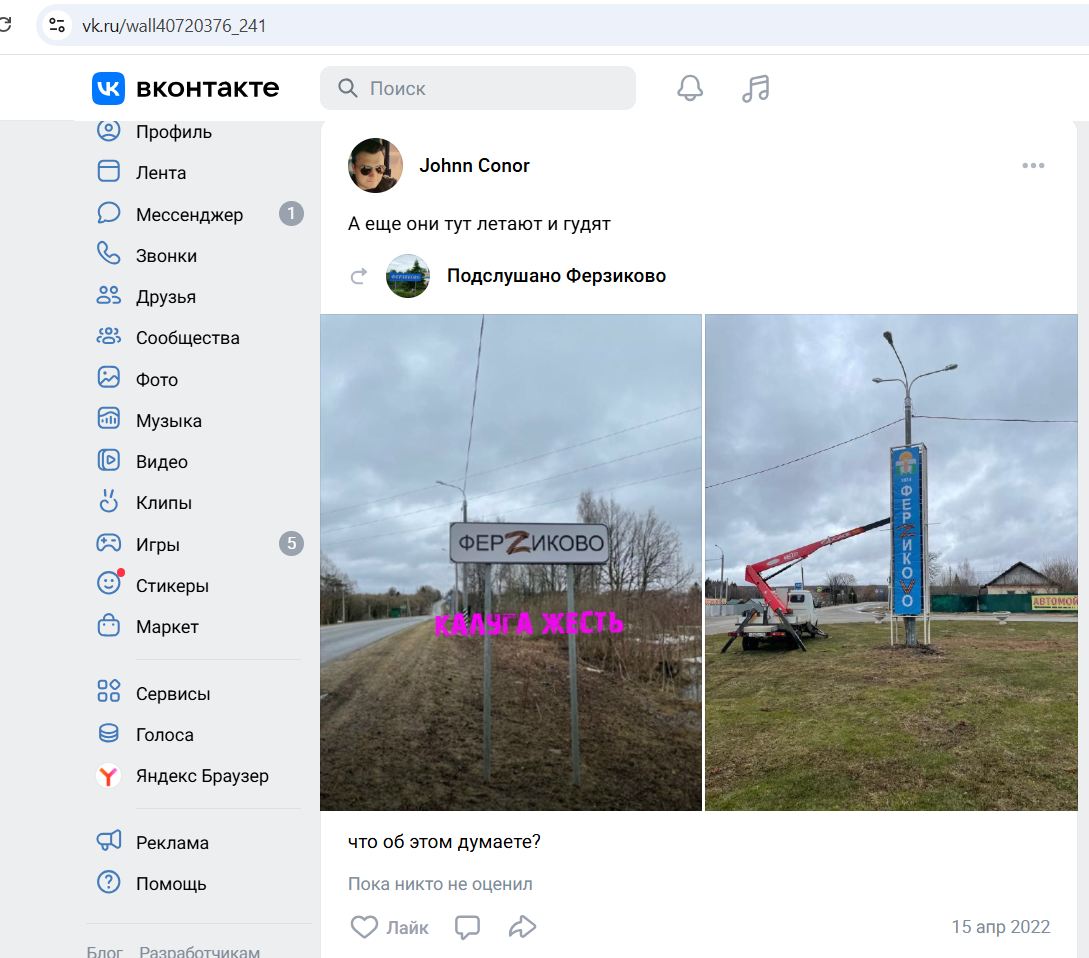Click the text Пока никто не оценил
Screen dimensions: 1089x958
click(440, 884)
